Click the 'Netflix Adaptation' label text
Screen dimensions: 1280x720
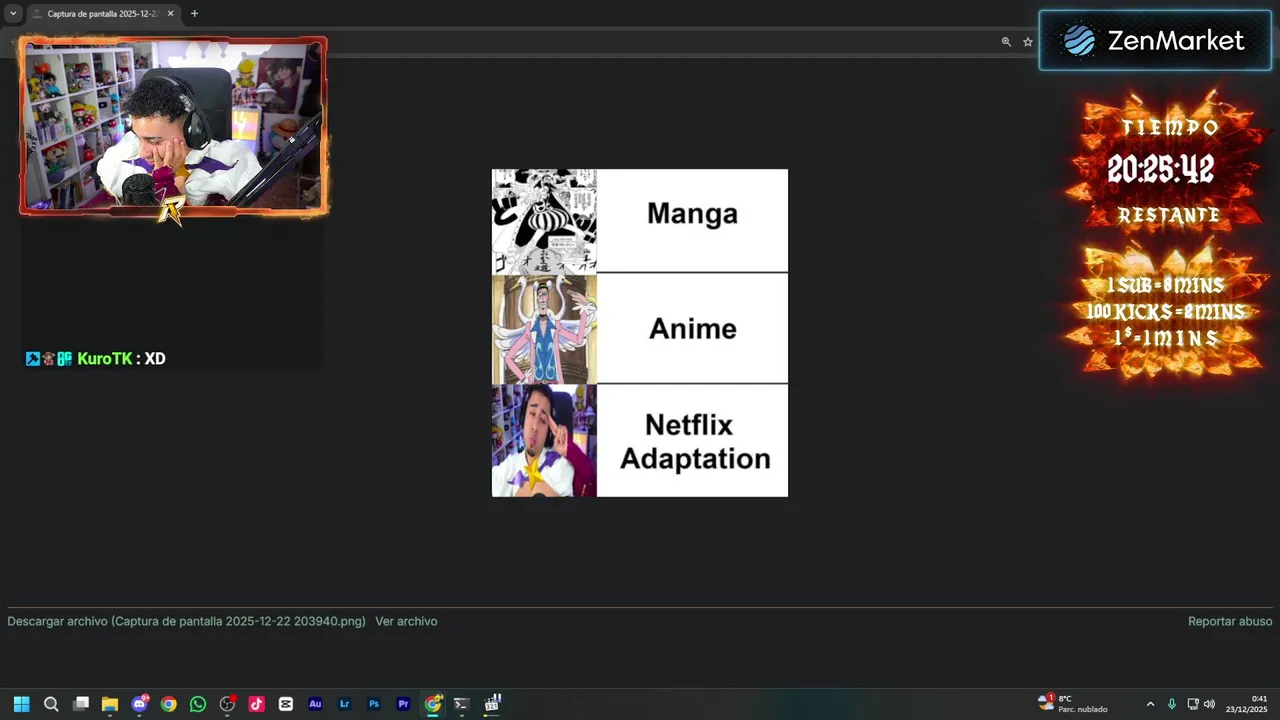click(694, 442)
